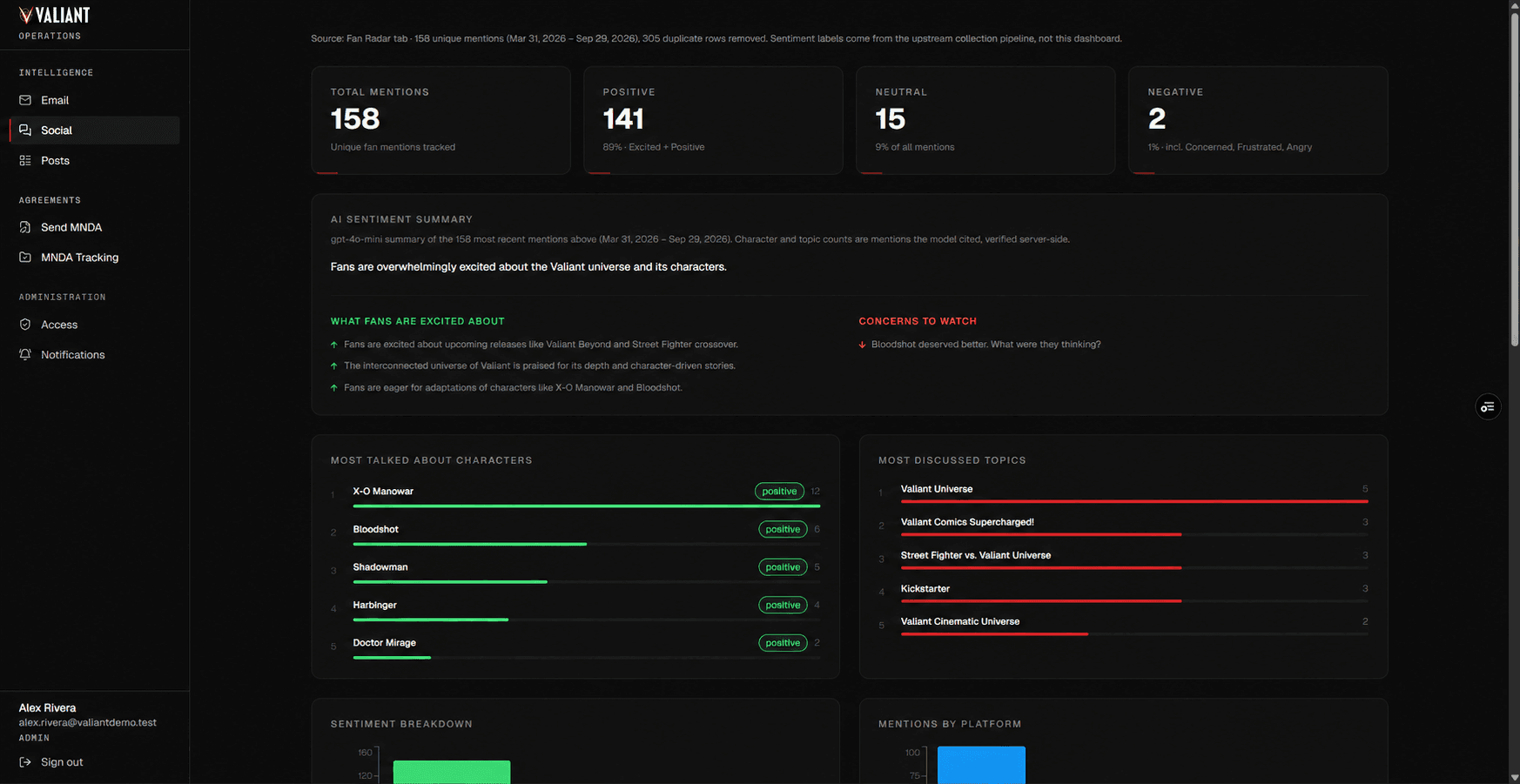Click the green Sentiment Breakdown bar

[452, 772]
